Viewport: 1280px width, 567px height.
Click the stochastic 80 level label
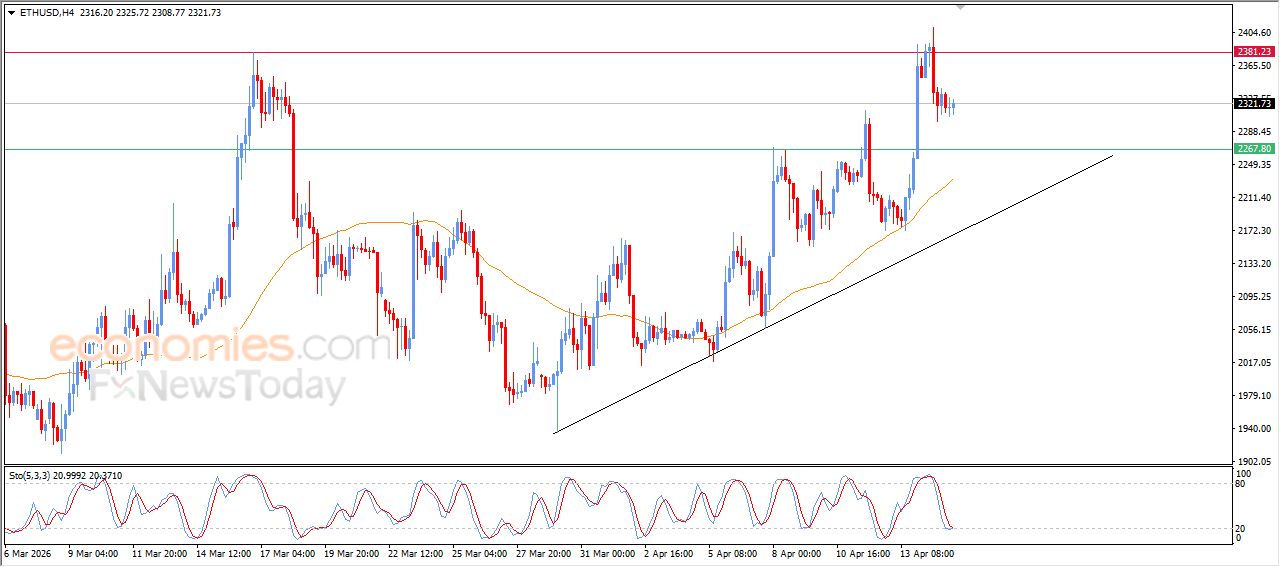1241,484
